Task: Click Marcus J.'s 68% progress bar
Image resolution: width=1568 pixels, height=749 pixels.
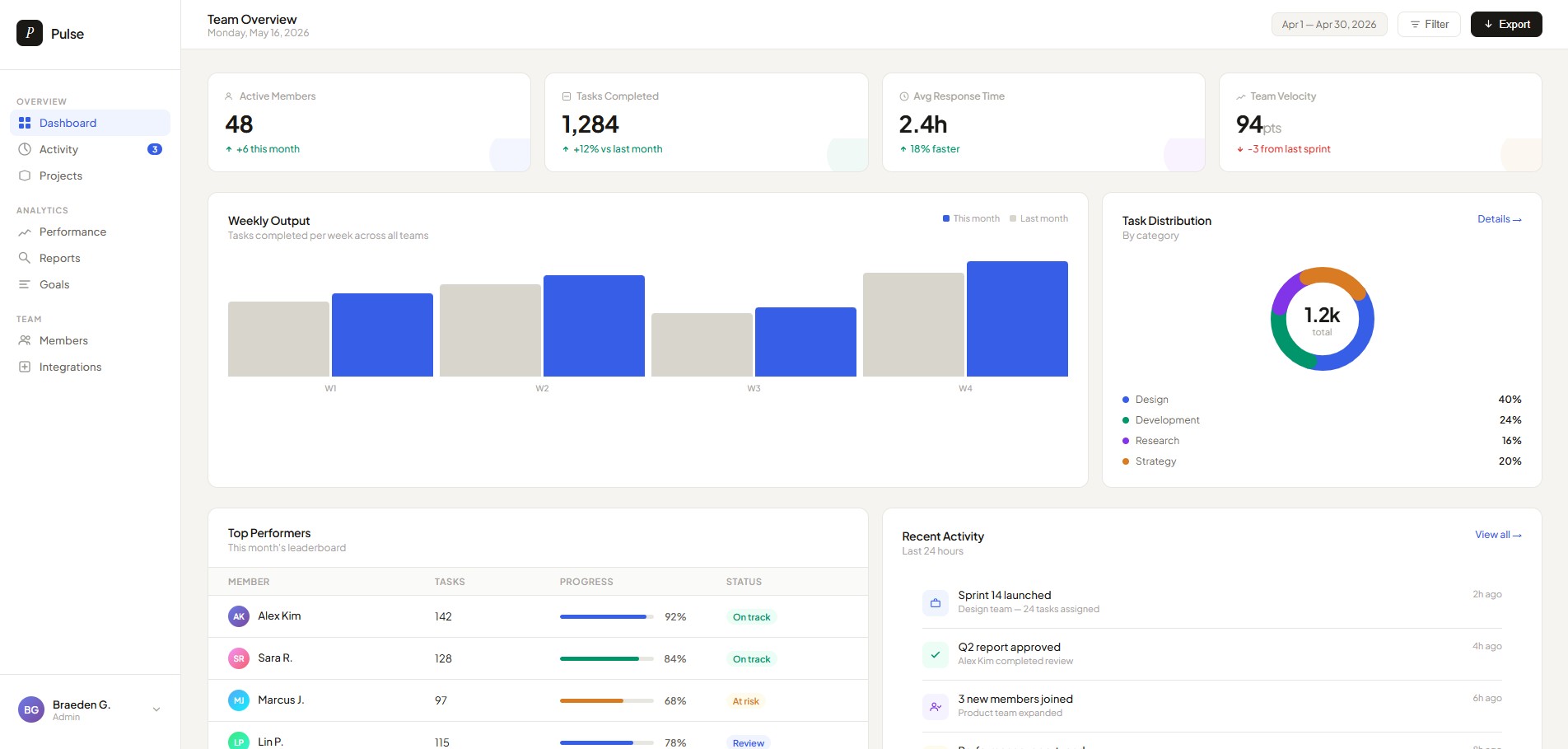Action: point(607,700)
